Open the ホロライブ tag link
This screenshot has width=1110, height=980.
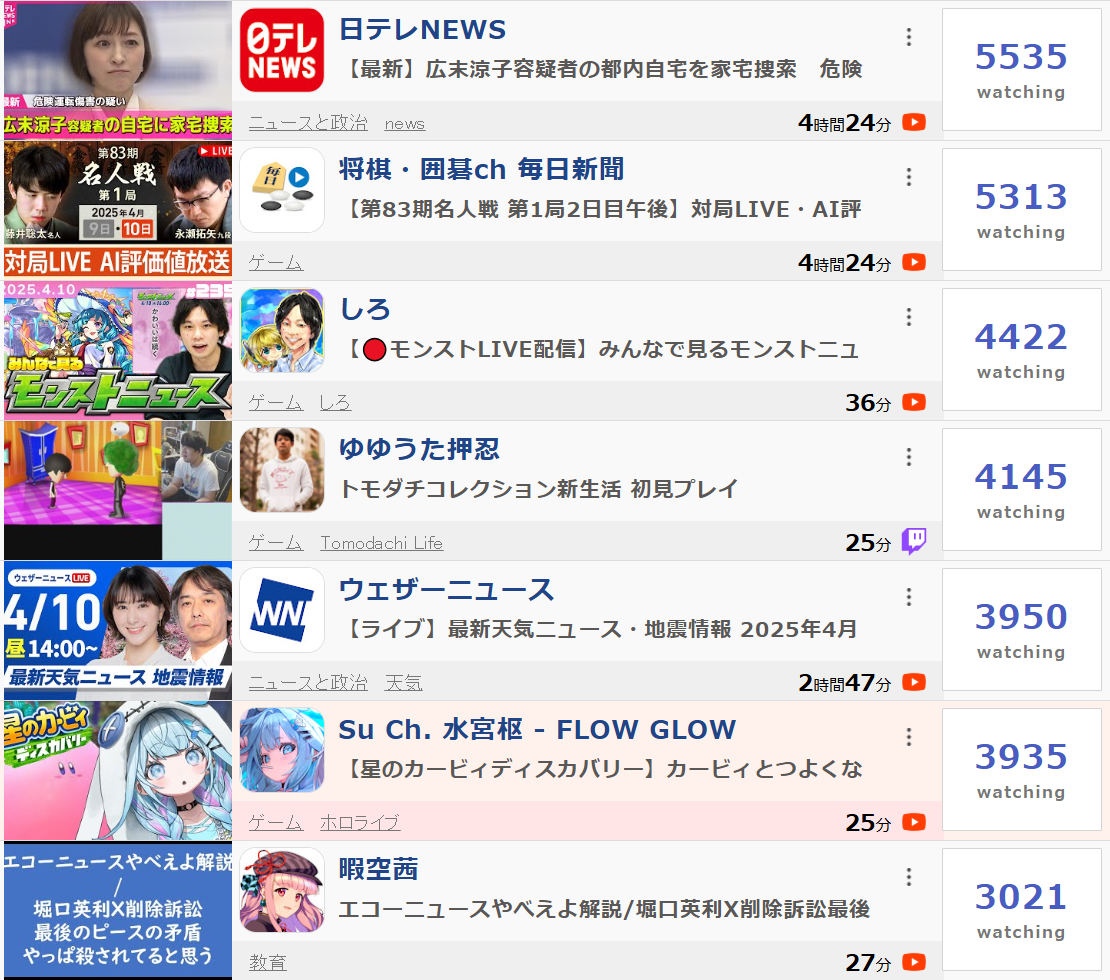(x=360, y=823)
